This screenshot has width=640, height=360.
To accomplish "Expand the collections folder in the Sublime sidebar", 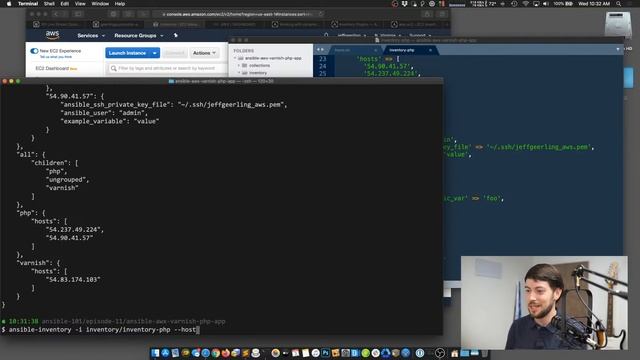I will tap(239, 65).
